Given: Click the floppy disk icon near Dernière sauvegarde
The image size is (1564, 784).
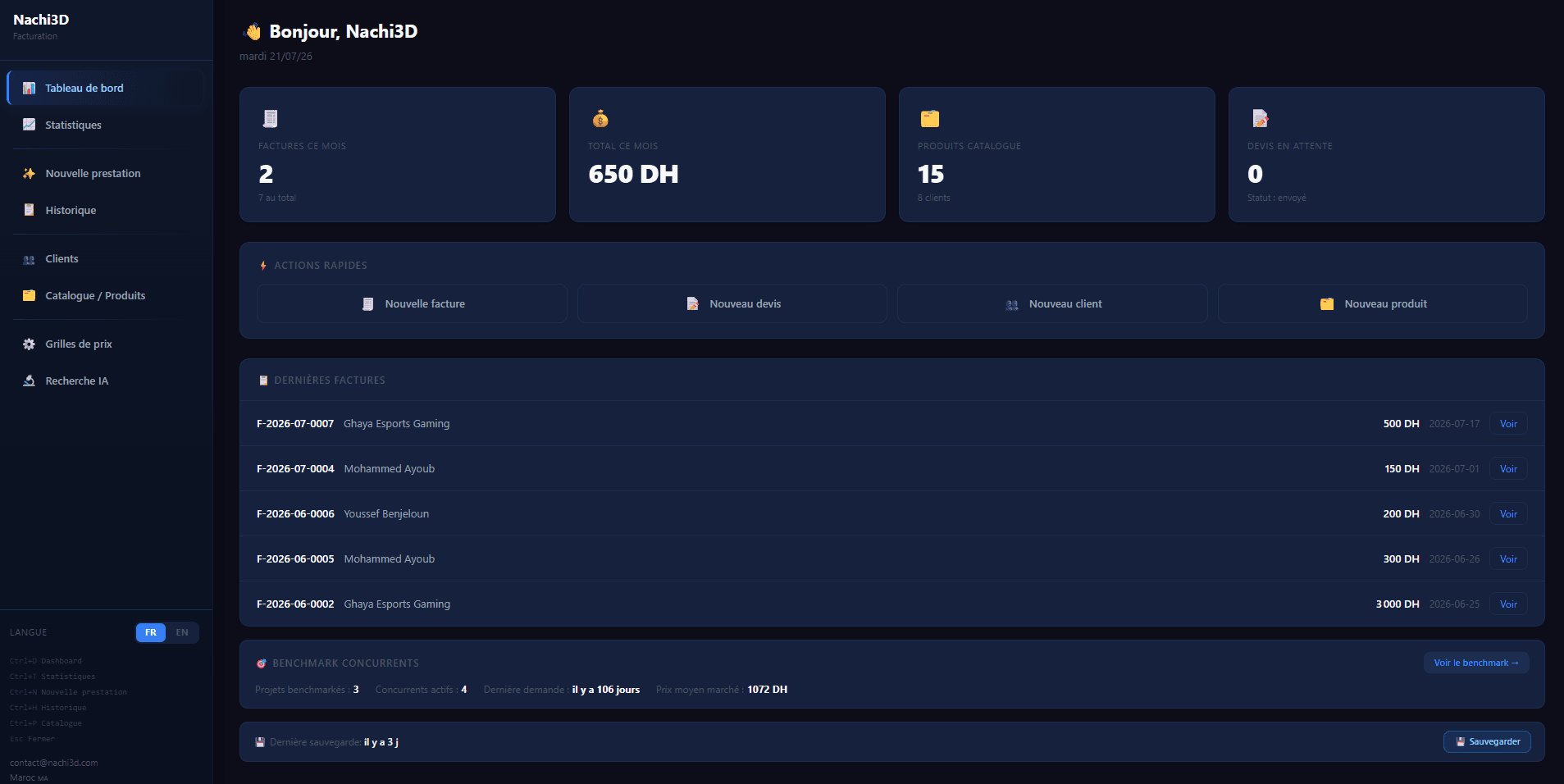Looking at the screenshot, I should [260, 742].
